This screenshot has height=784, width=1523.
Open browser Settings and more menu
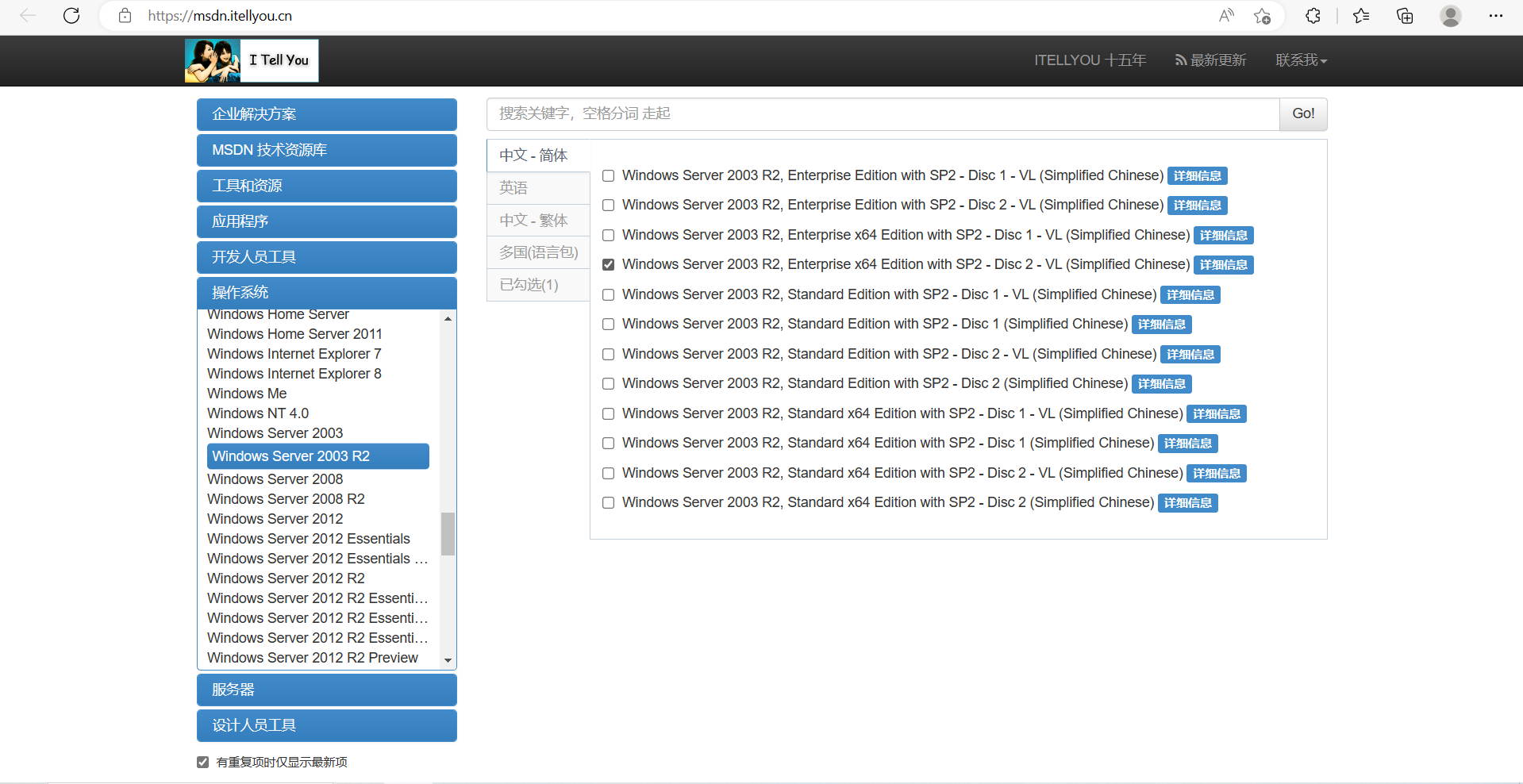1496,16
